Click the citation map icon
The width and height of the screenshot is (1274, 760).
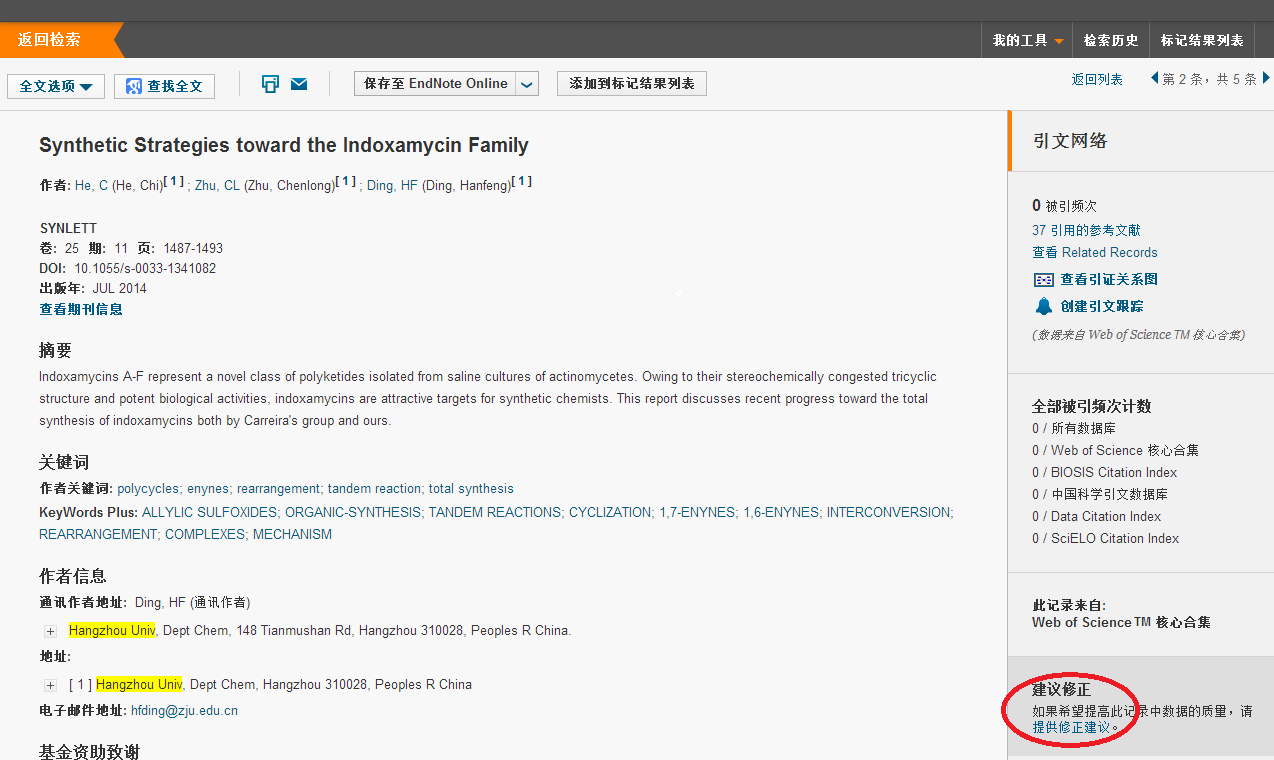click(1044, 280)
